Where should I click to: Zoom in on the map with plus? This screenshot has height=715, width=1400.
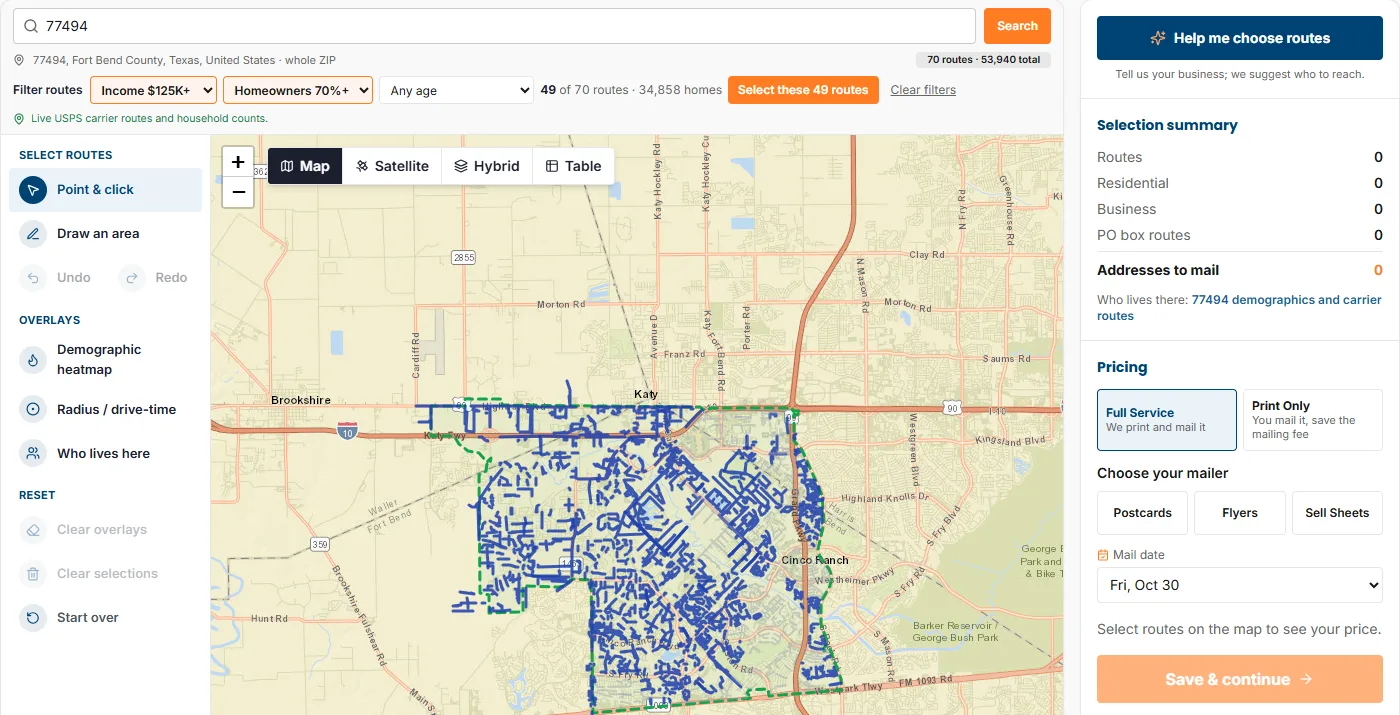click(238, 162)
